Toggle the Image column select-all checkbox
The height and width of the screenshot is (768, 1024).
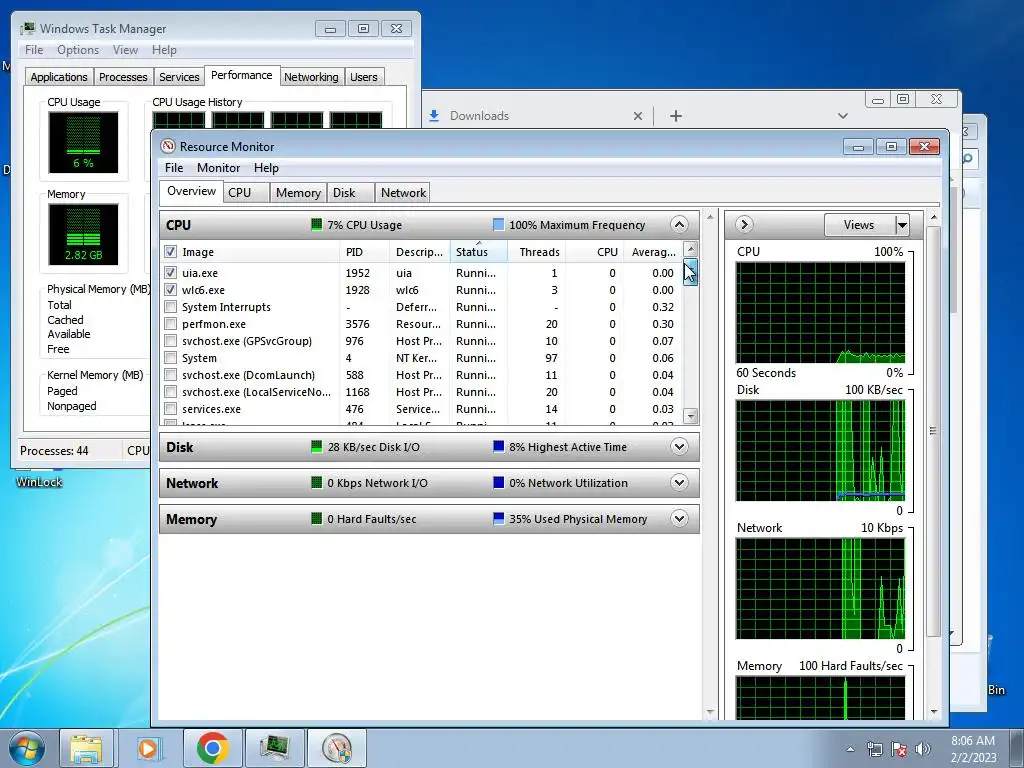pyautogui.click(x=170, y=251)
